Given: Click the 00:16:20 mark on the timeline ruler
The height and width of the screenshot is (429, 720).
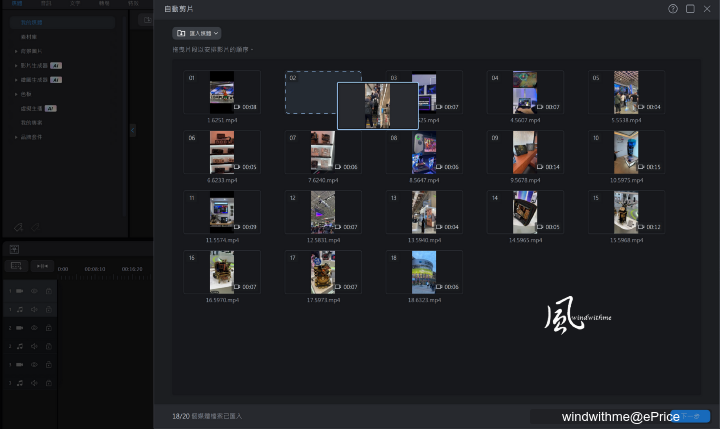Looking at the screenshot, I should click(x=132, y=269).
